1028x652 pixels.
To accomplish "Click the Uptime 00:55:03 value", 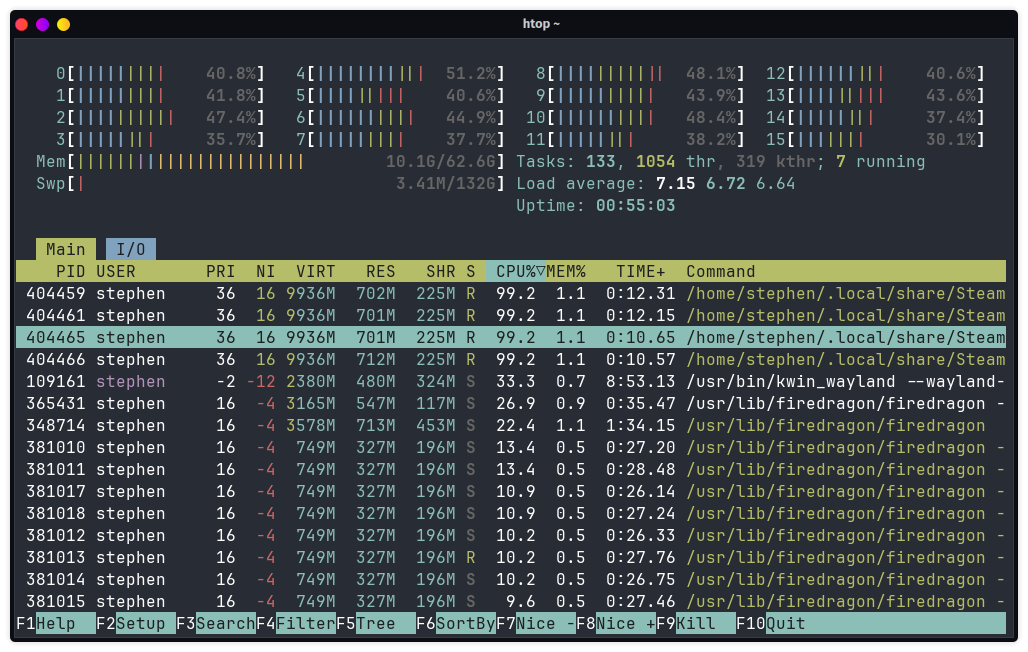I will (x=635, y=205).
